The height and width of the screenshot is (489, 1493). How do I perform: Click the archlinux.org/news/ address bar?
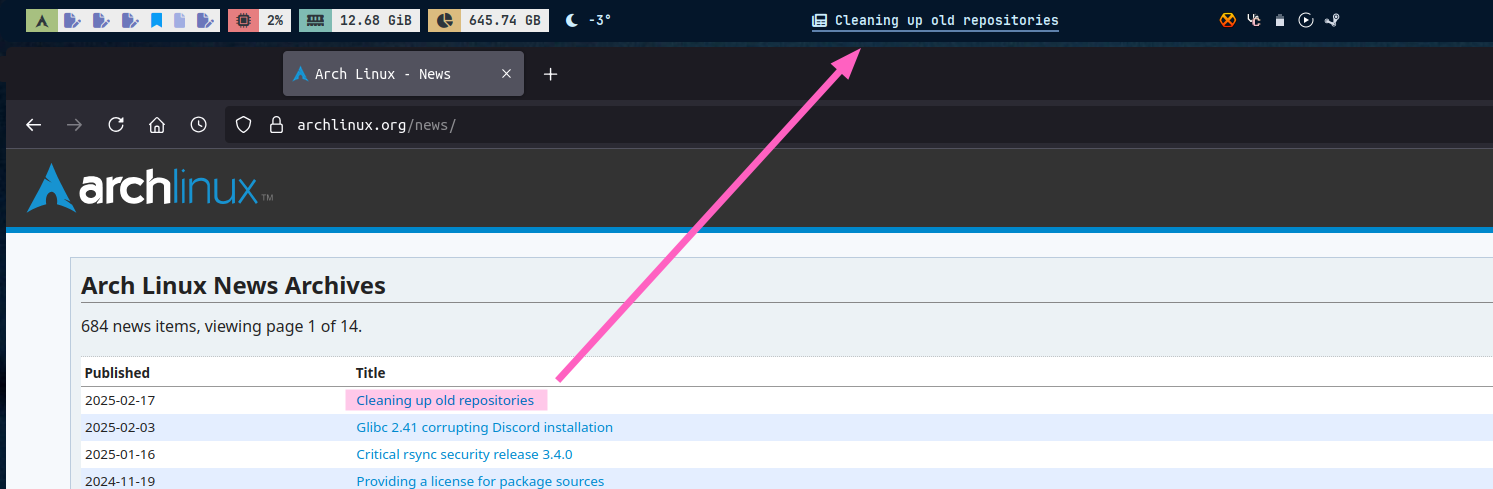(600, 125)
